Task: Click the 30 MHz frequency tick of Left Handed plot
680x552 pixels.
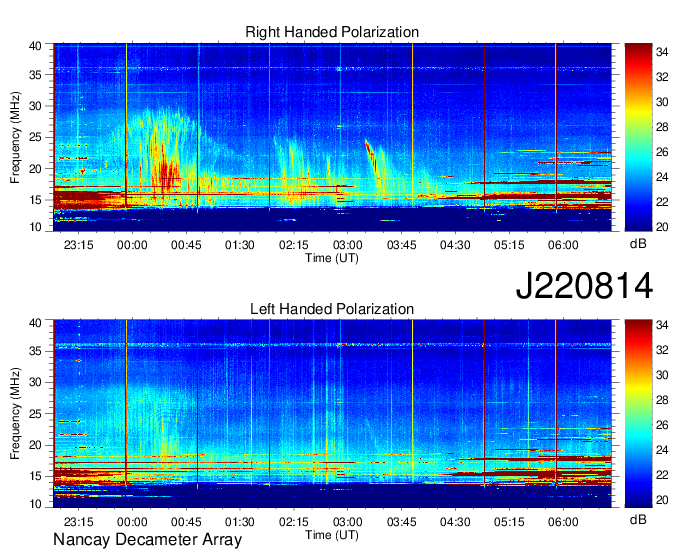Action: tap(36, 382)
